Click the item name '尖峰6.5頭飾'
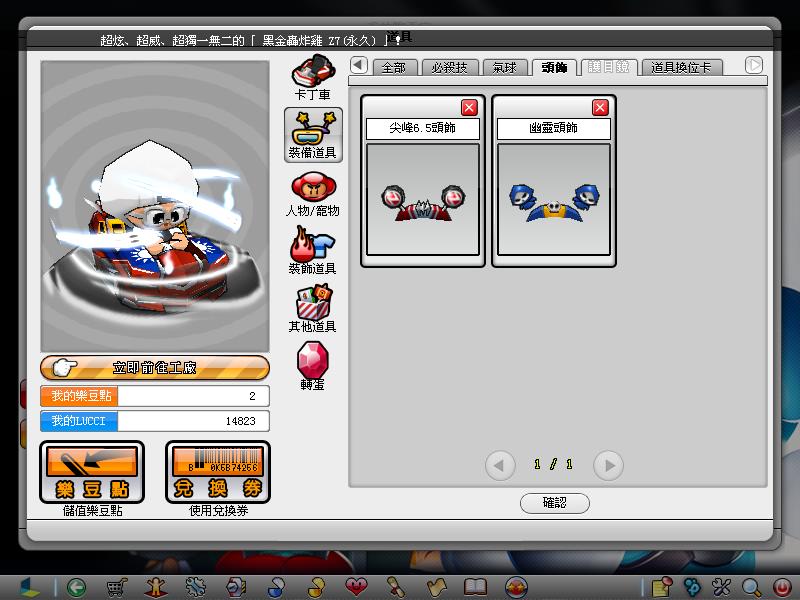Screen dimensions: 800x600 pos(422,128)
